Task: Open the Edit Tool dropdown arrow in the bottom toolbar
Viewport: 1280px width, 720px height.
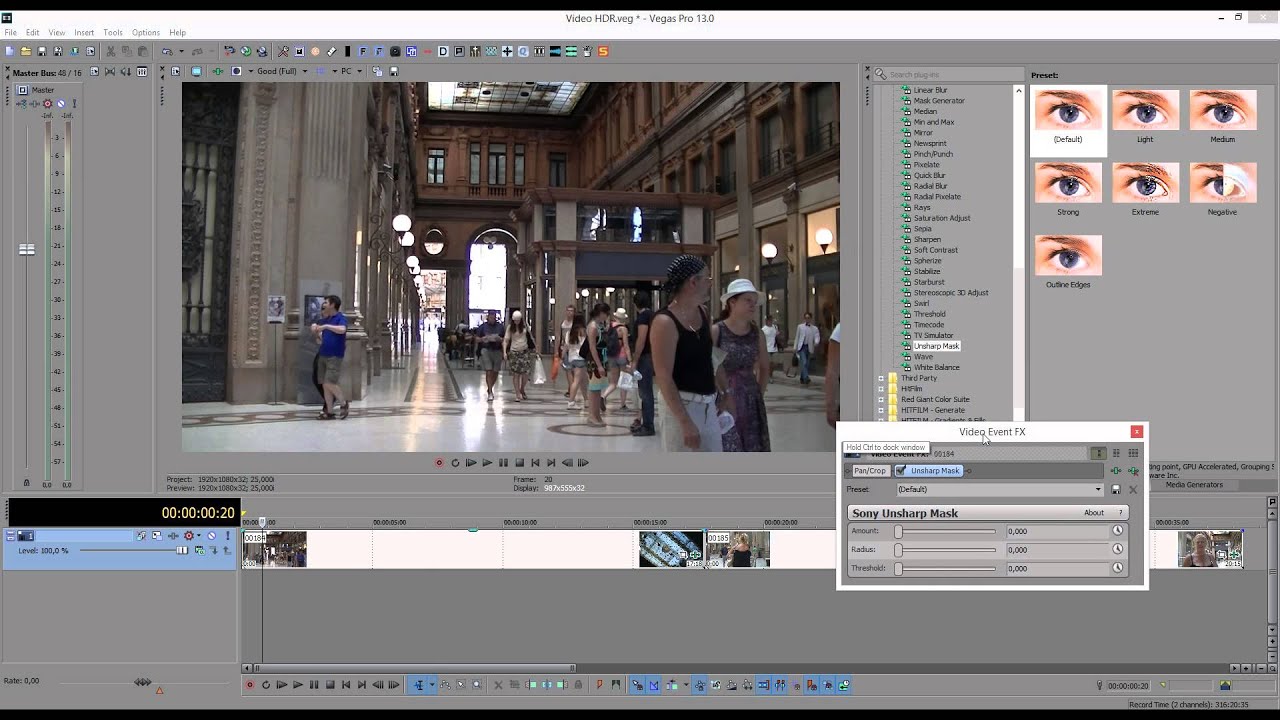Action: [x=432, y=685]
